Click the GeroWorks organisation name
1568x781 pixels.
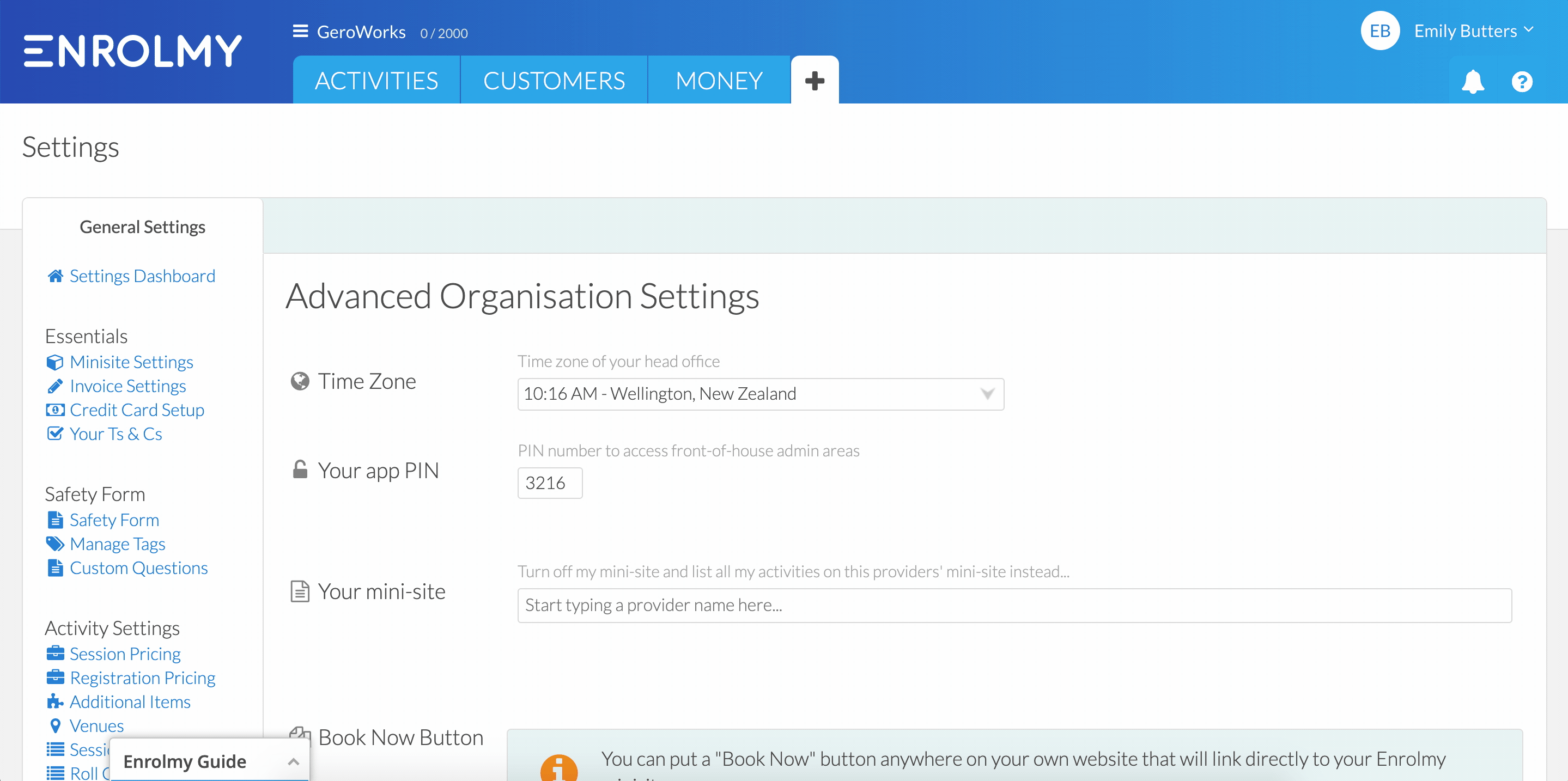tap(361, 32)
